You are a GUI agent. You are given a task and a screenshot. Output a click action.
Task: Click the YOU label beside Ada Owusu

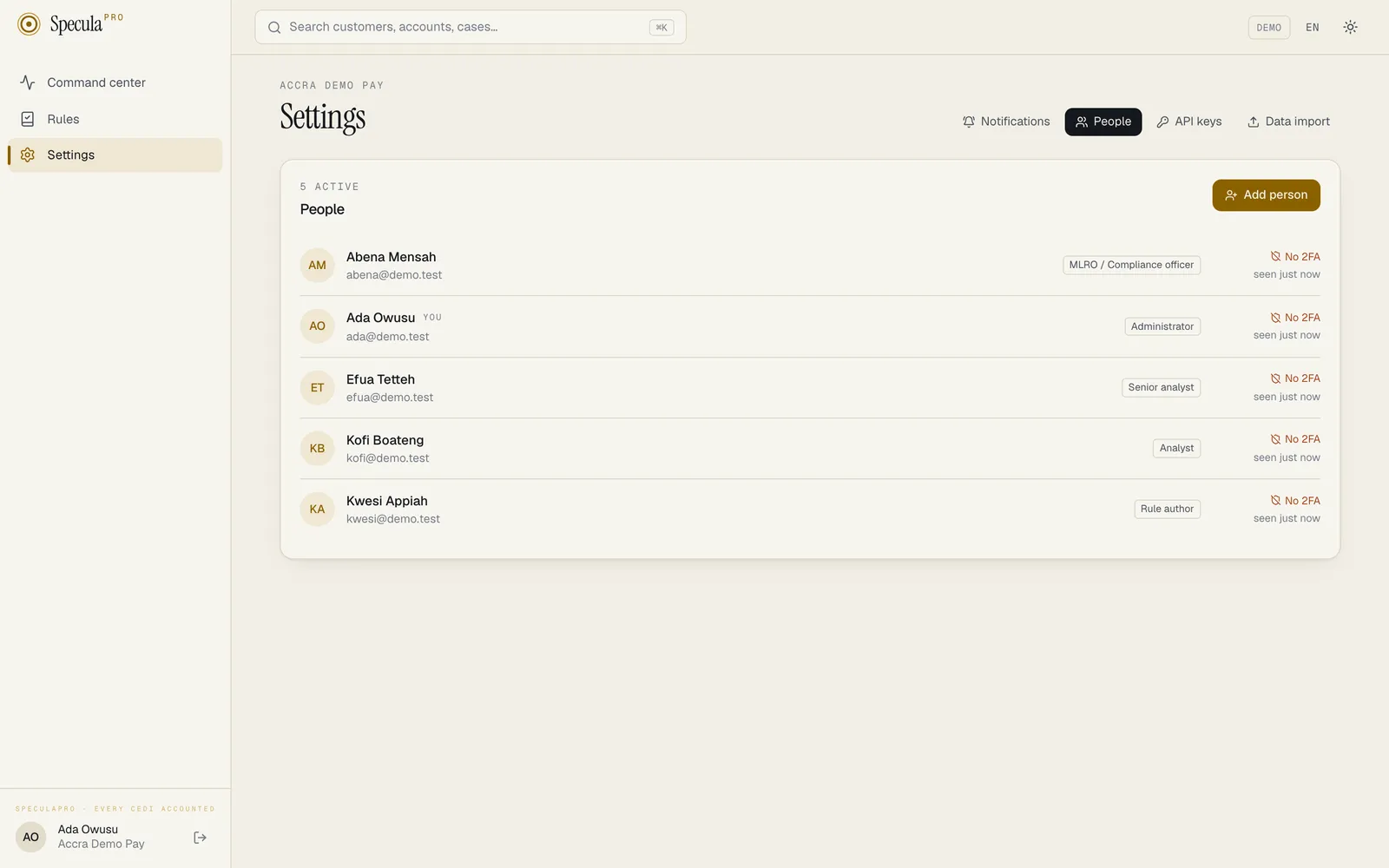click(x=432, y=318)
